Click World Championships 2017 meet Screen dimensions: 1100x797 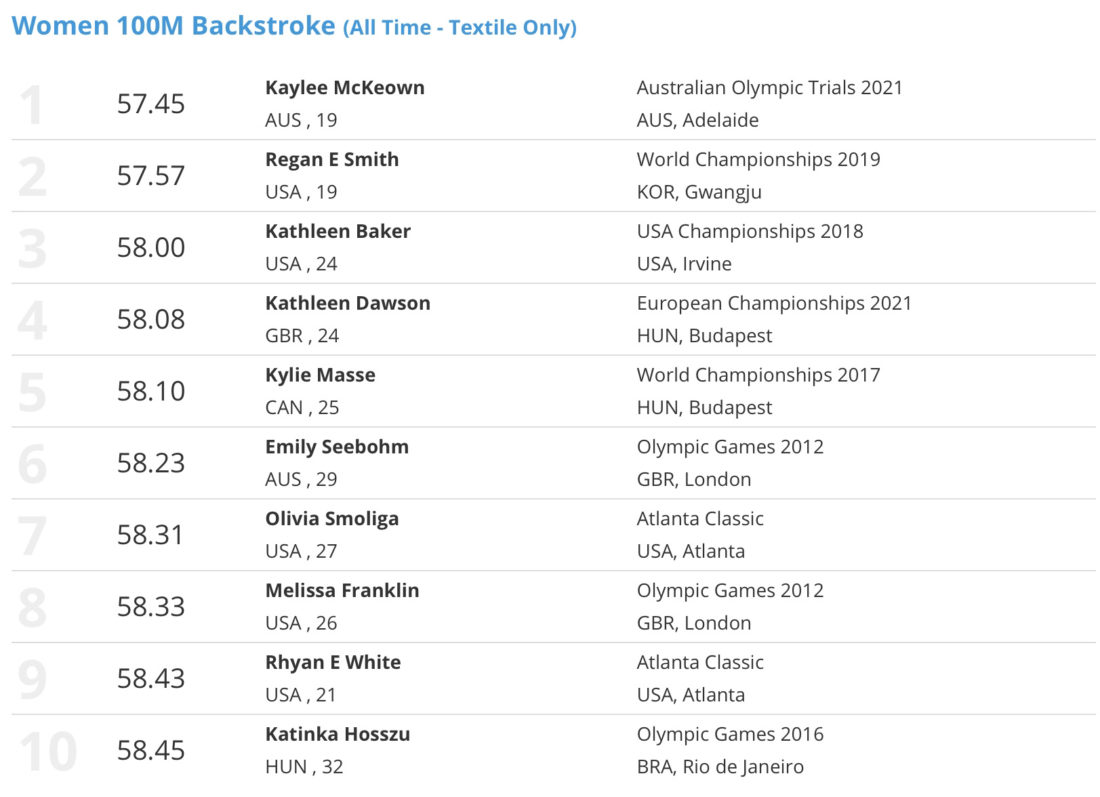pos(758,375)
